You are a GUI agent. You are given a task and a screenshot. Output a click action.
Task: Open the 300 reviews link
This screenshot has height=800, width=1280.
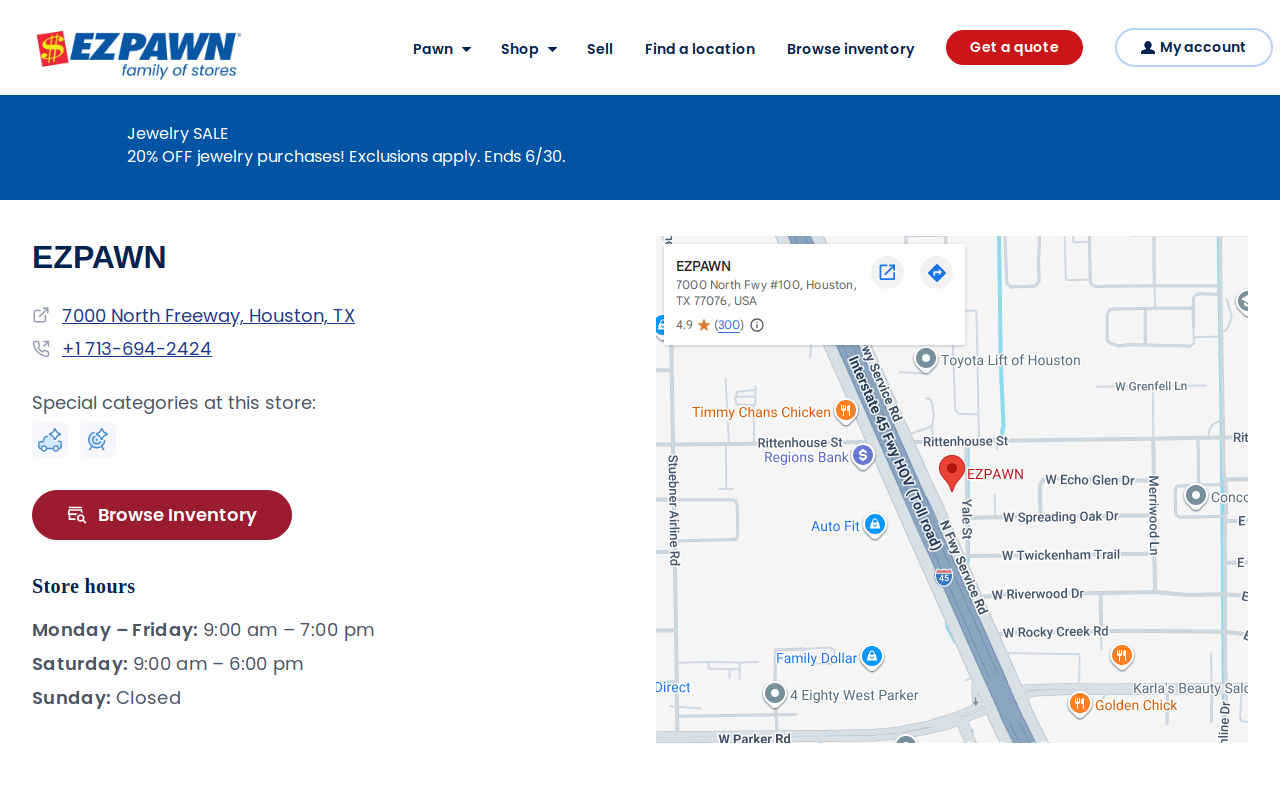pos(730,325)
